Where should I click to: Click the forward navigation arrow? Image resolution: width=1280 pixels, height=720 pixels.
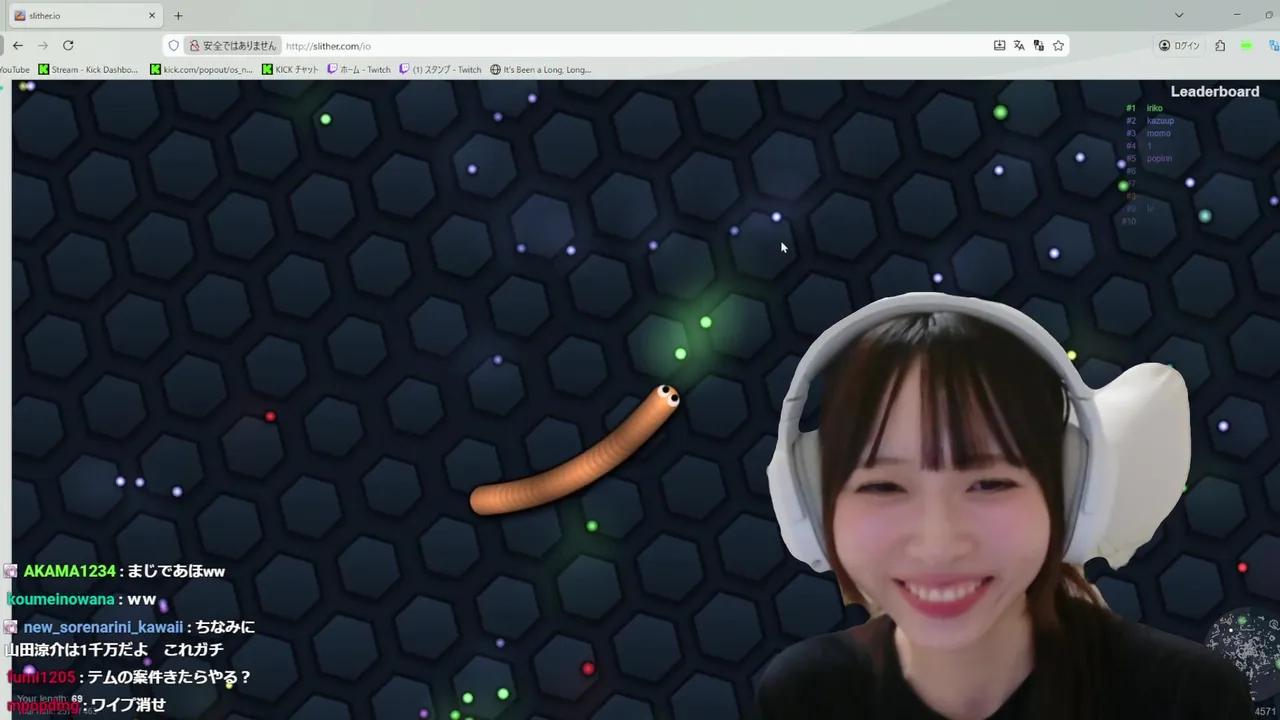point(43,46)
